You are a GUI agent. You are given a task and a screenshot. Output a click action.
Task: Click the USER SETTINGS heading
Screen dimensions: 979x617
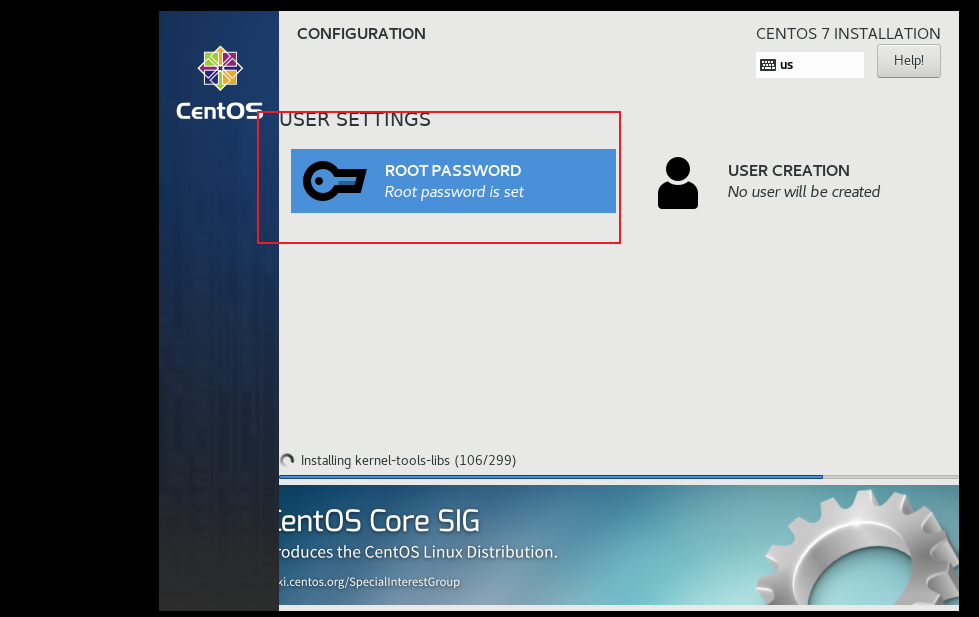pos(355,119)
